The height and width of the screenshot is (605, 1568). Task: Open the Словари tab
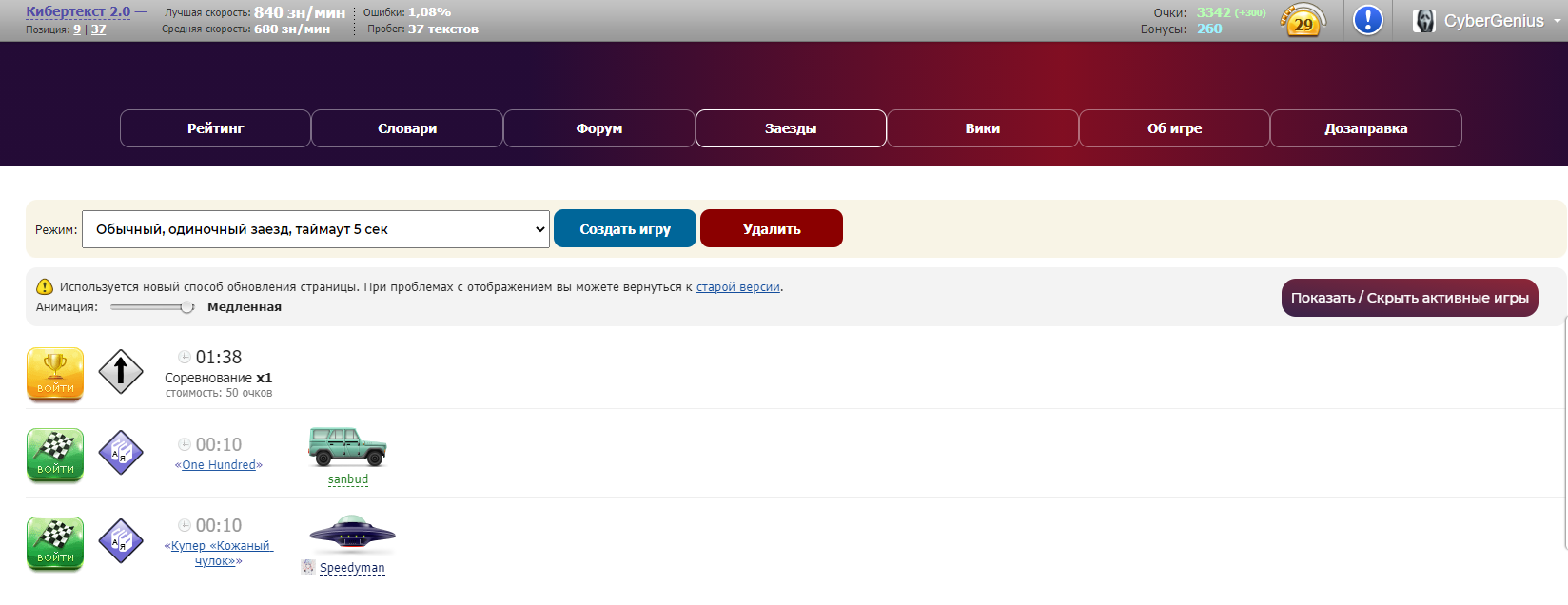(407, 128)
